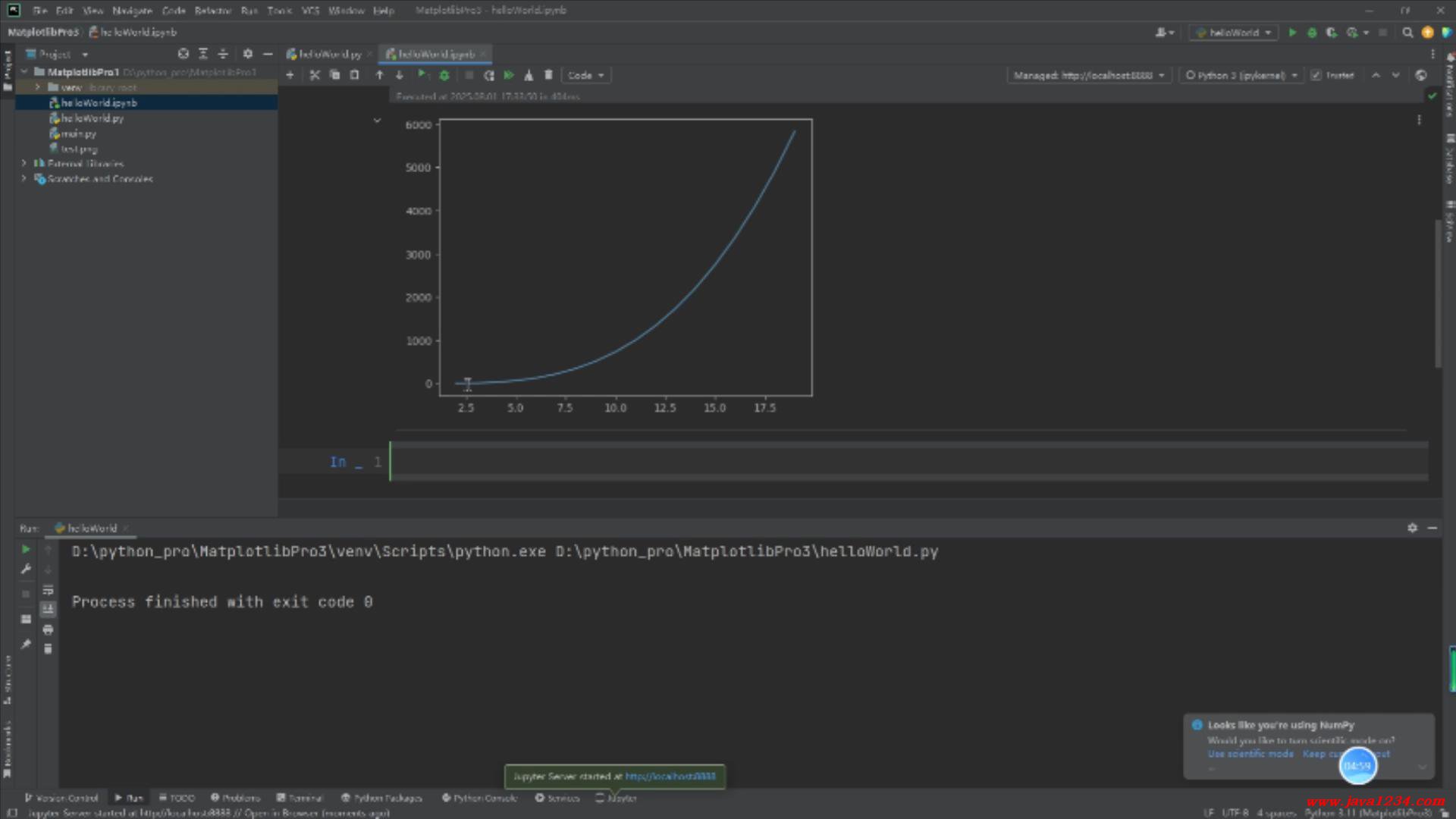The width and height of the screenshot is (1456, 819).
Task: Add a new cell below
Action: [290, 75]
